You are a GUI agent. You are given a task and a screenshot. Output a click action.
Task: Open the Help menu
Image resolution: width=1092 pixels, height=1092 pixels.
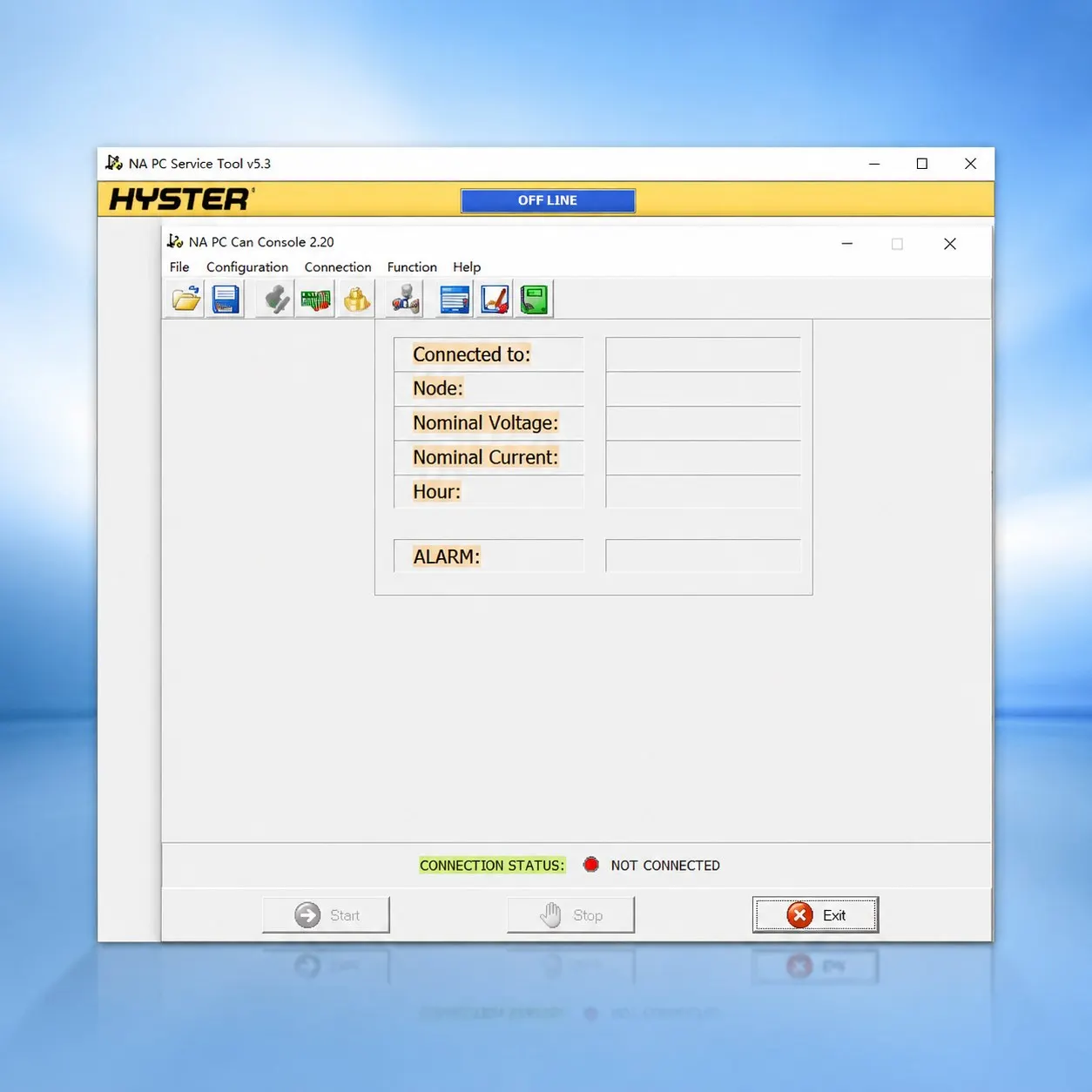(x=467, y=267)
